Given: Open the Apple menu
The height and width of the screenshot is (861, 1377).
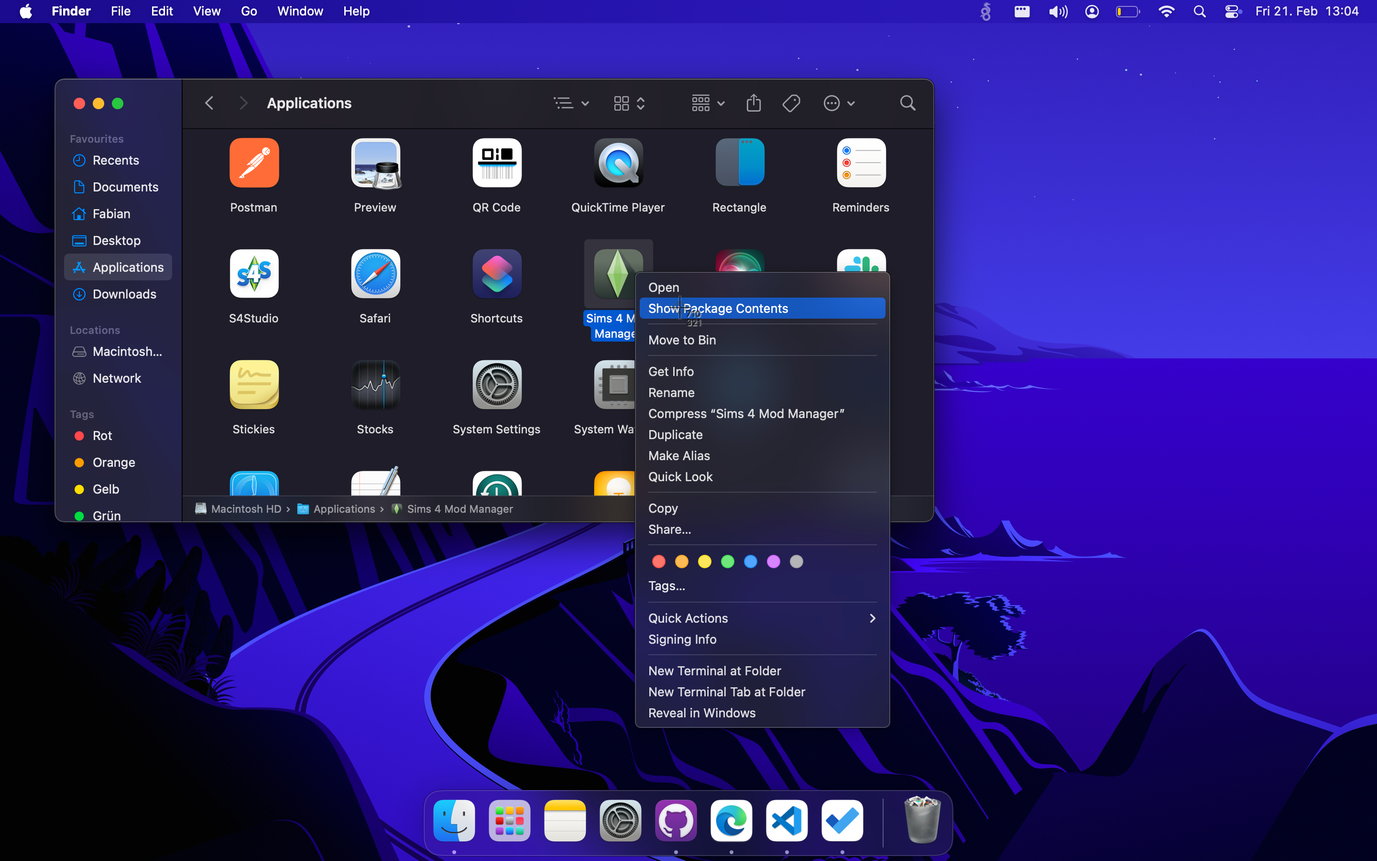Looking at the screenshot, I should [26, 11].
